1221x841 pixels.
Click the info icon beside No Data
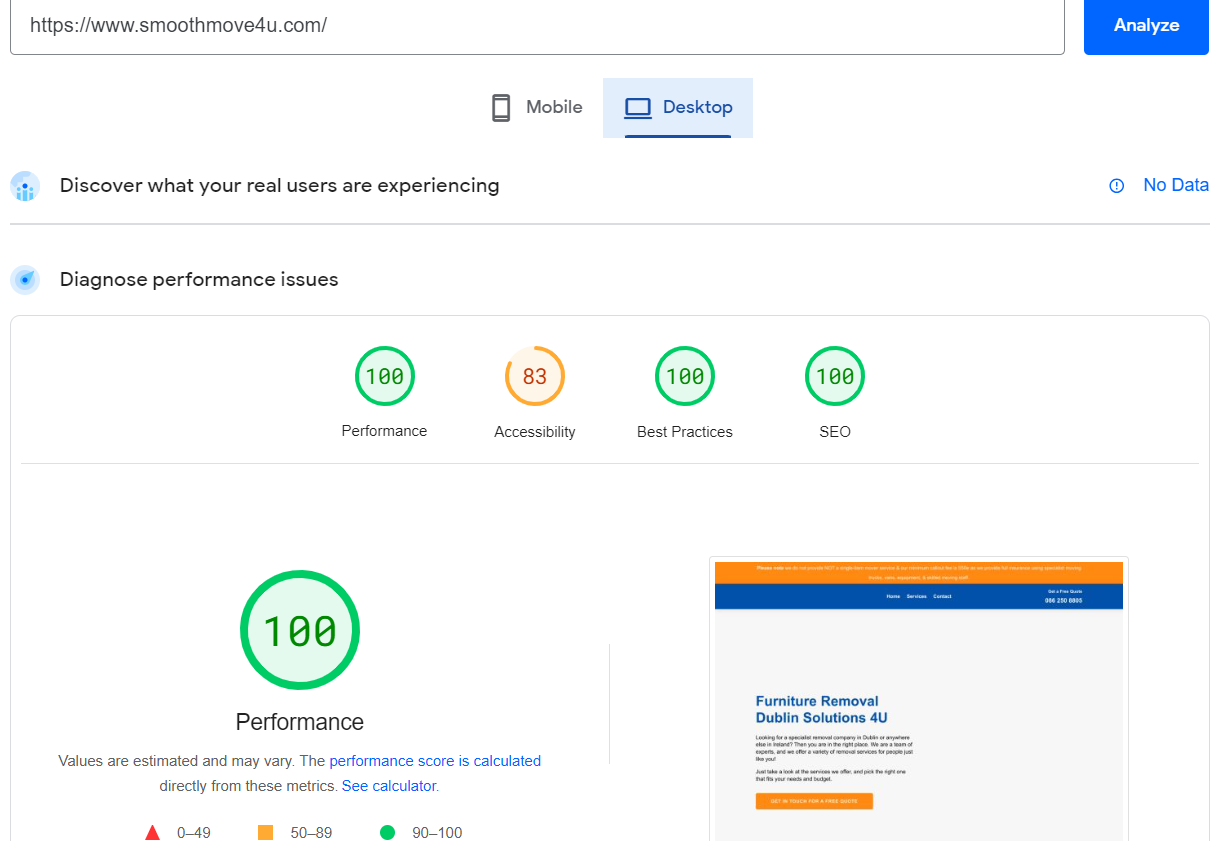pyautogui.click(x=1116, y=186)
